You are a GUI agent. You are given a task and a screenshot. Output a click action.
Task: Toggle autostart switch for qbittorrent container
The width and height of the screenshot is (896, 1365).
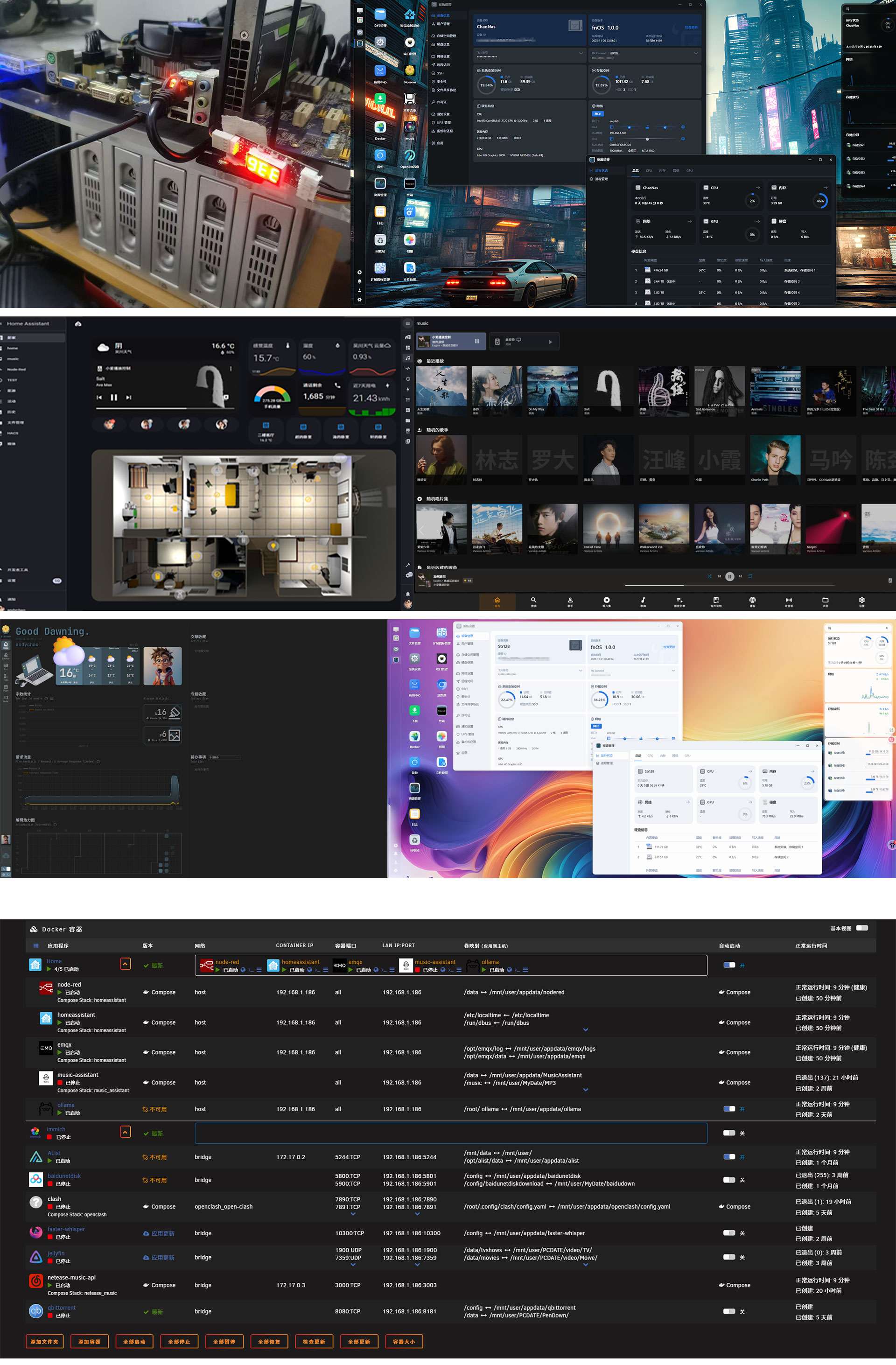pyautogui.click(x=729, y=1311)
